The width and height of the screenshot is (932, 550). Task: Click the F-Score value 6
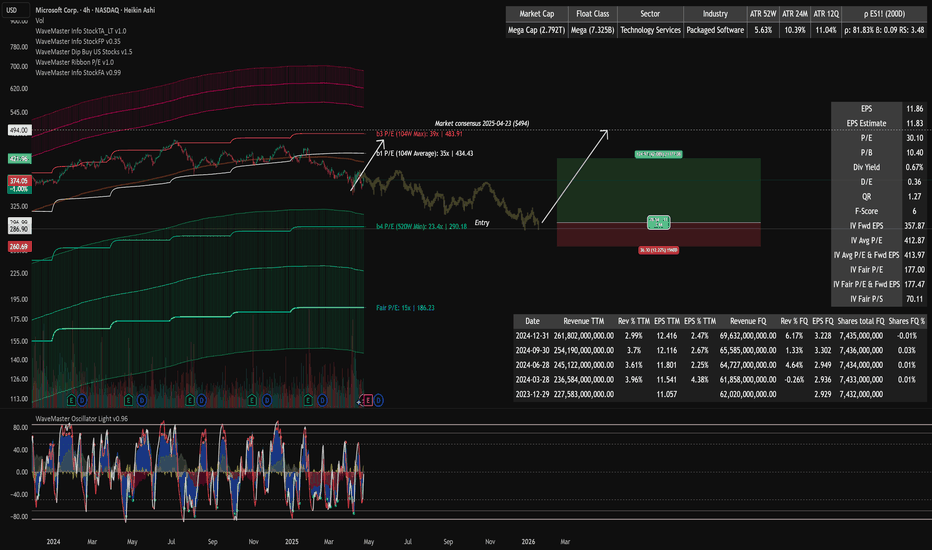click(x=915, y=211)
